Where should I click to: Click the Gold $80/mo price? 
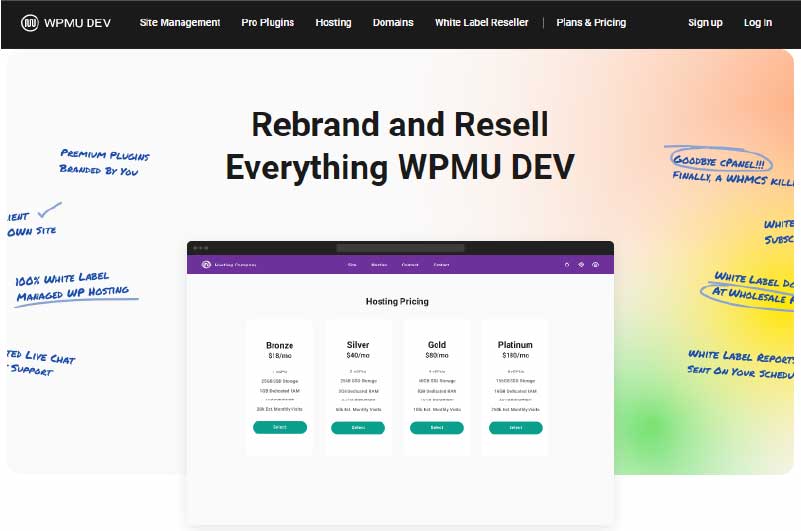coord(437,355)
